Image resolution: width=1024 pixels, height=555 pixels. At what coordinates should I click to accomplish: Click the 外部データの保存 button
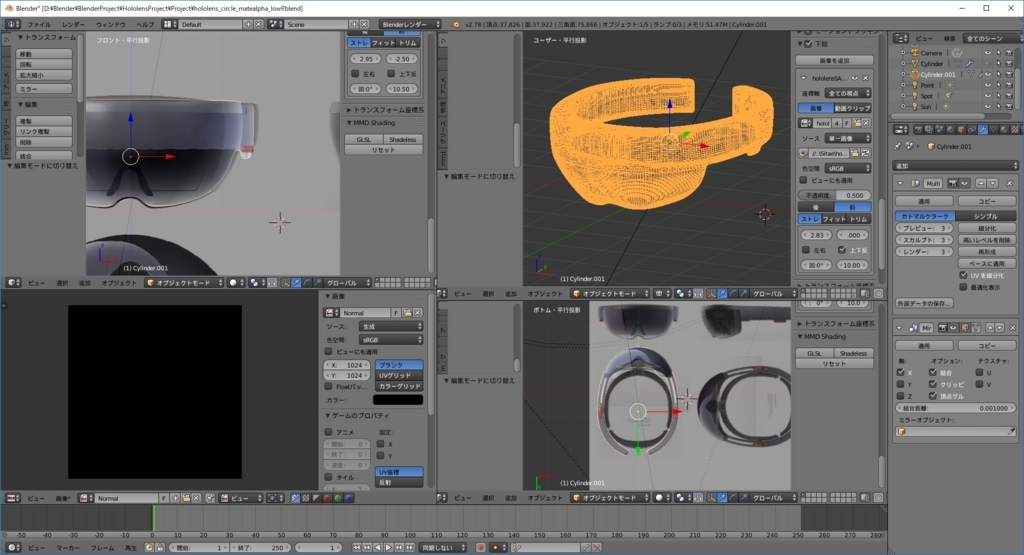924,303
